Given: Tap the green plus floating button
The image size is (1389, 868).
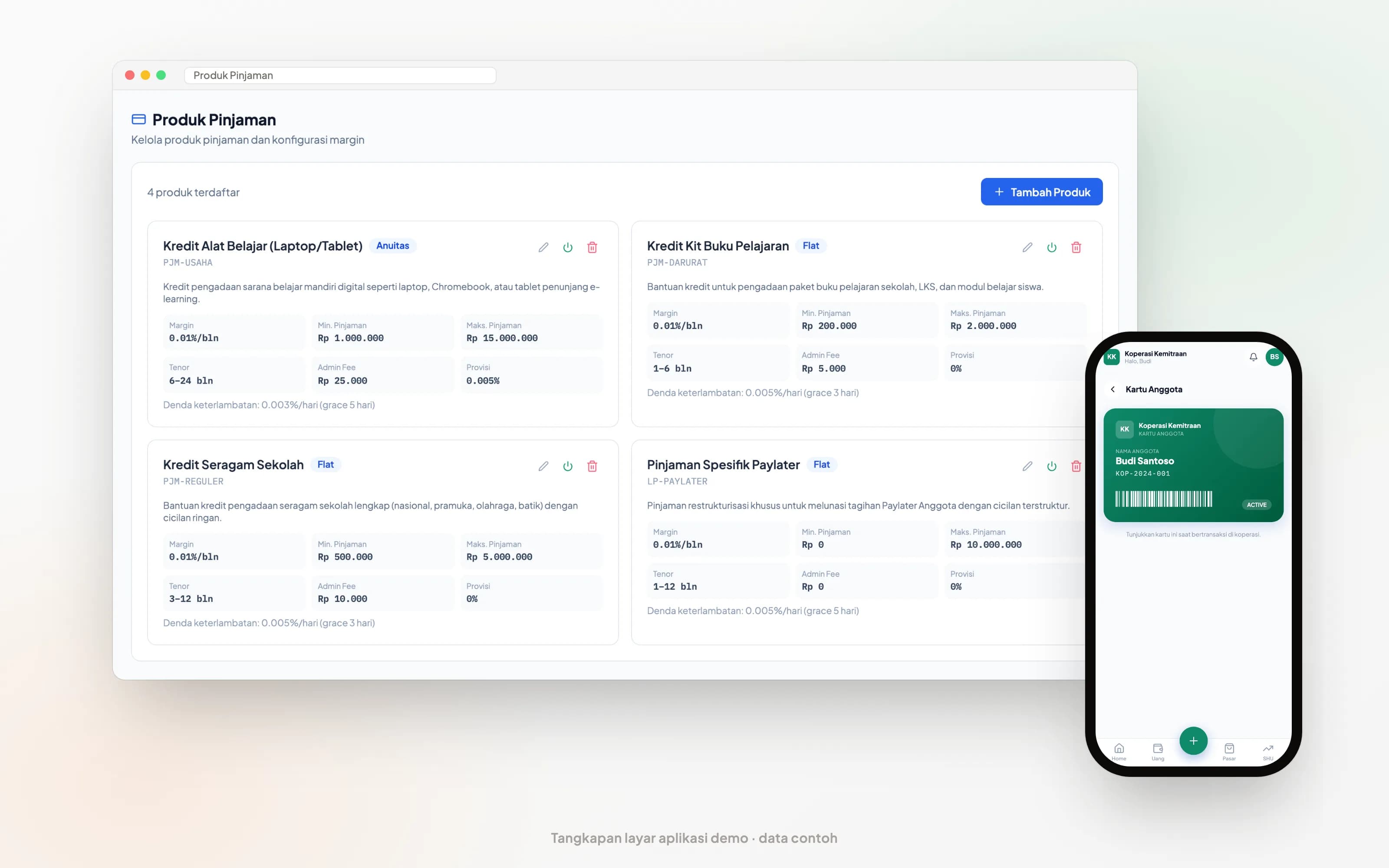Looking at the screenshot, I should tap(1193, 740).
